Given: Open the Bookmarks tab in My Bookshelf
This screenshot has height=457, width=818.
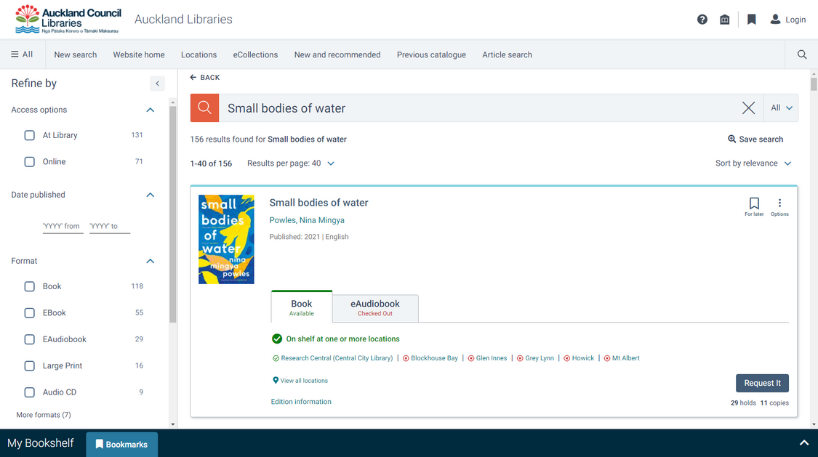Looking at the screenshot, I should pos(122,444).
